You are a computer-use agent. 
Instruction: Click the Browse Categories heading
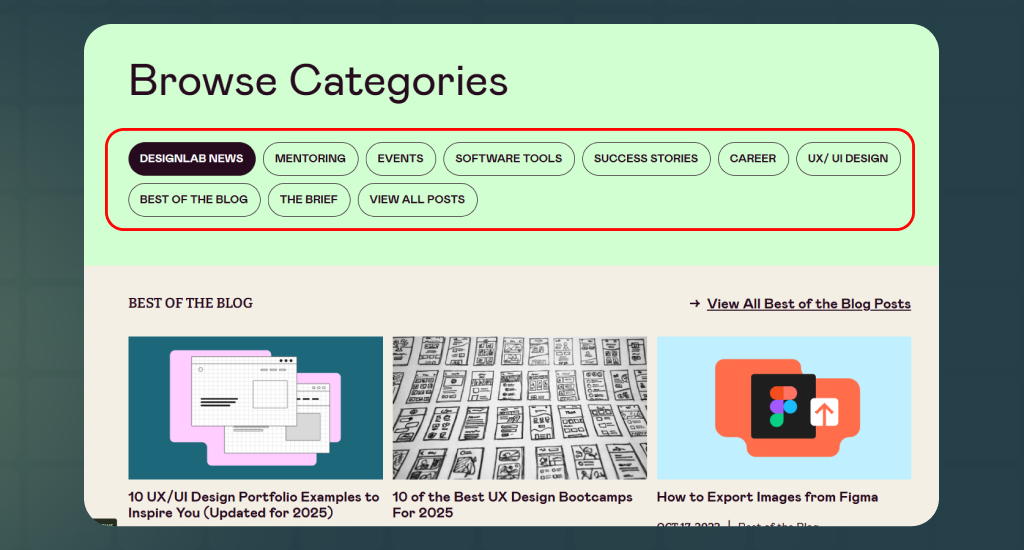[318, 82]
